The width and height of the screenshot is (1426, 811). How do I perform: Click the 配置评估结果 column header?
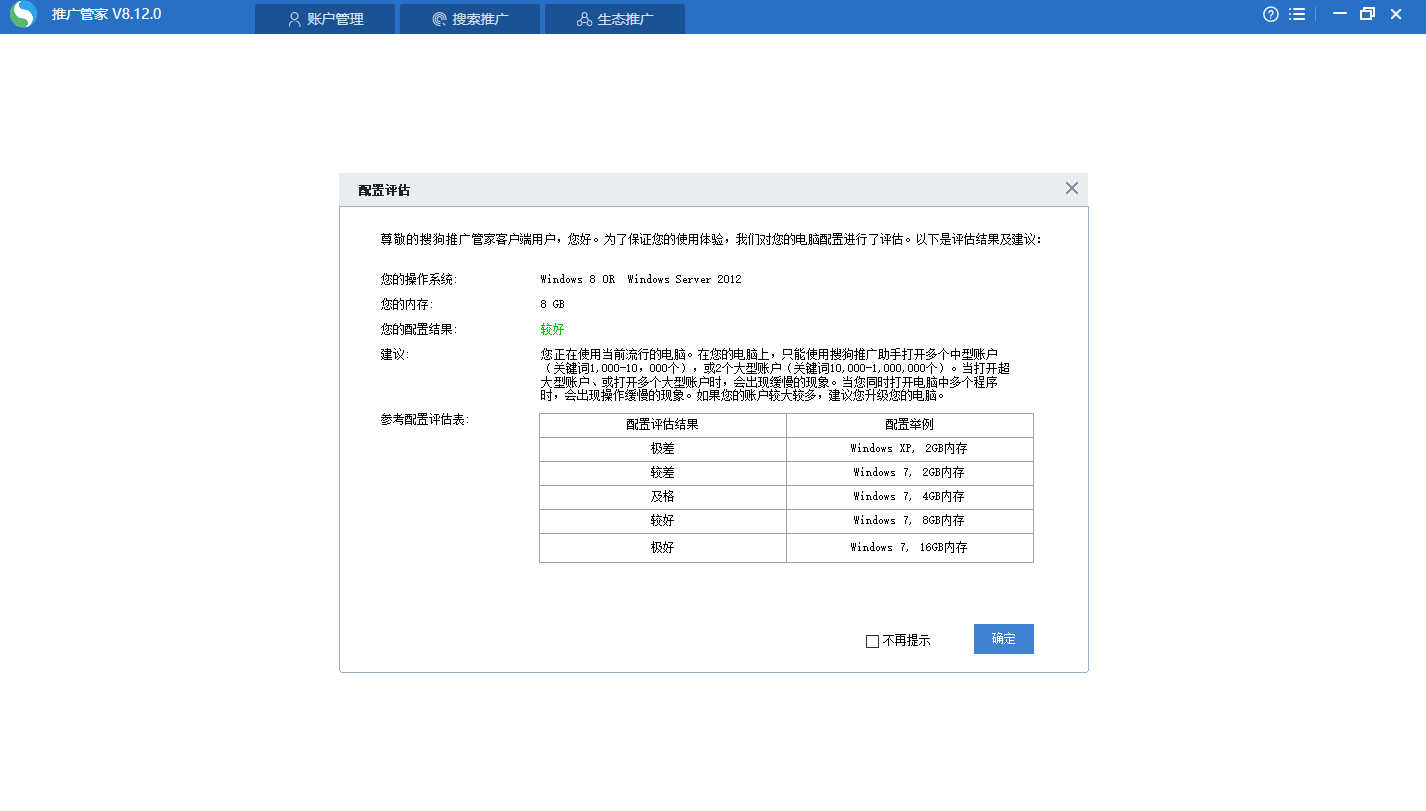click(662, 425)
